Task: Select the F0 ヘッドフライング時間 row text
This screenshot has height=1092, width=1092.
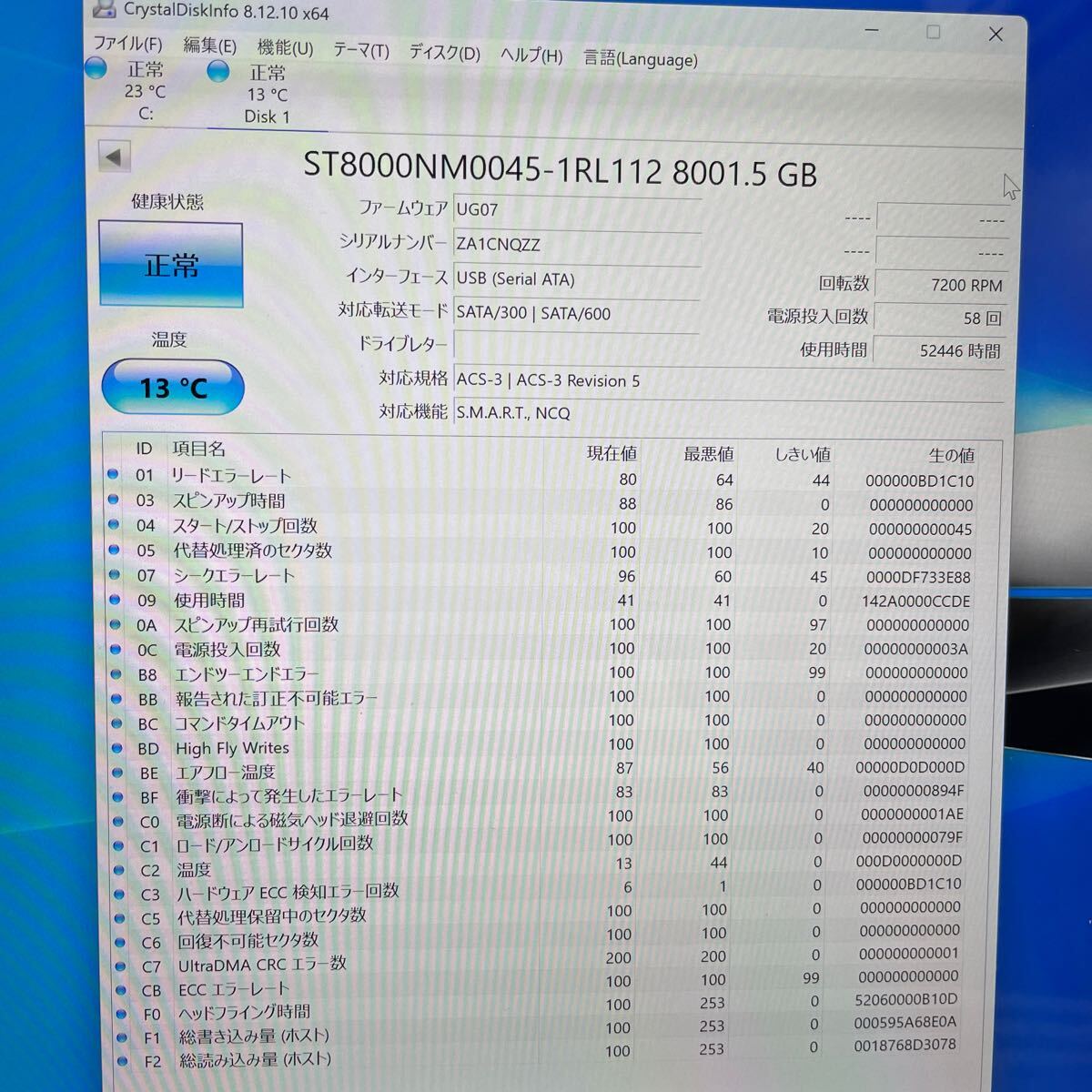Action: tap(244, 1012)
